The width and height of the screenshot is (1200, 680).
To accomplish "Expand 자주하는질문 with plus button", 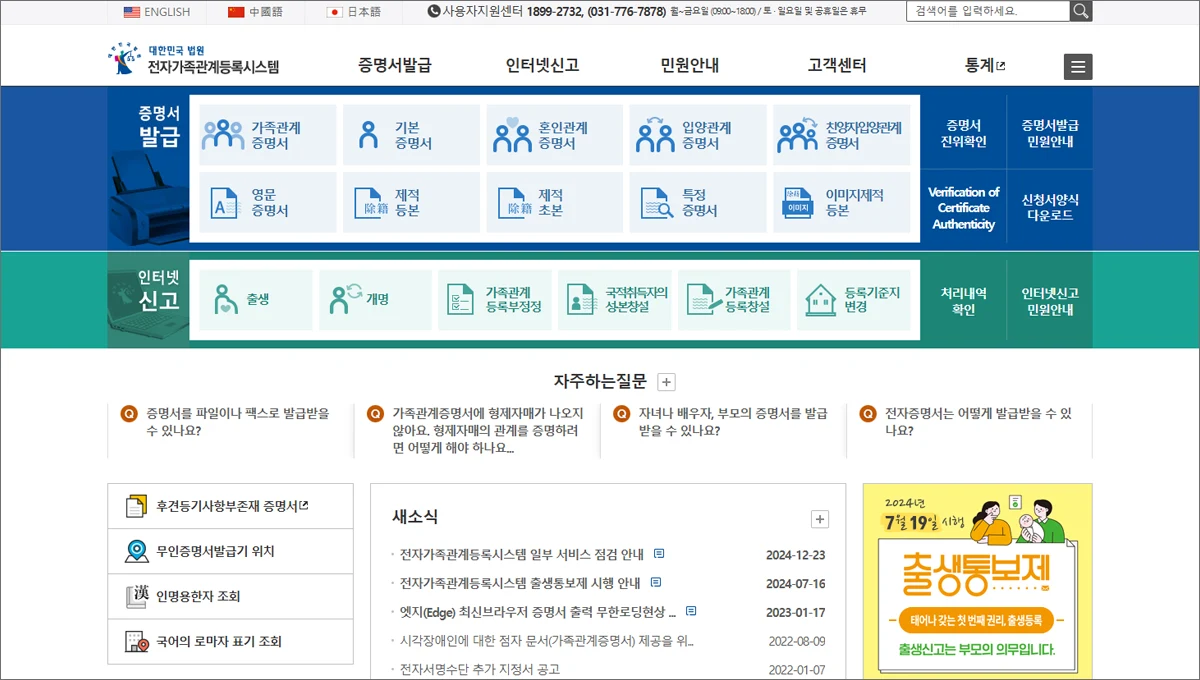I will point(668,382).
